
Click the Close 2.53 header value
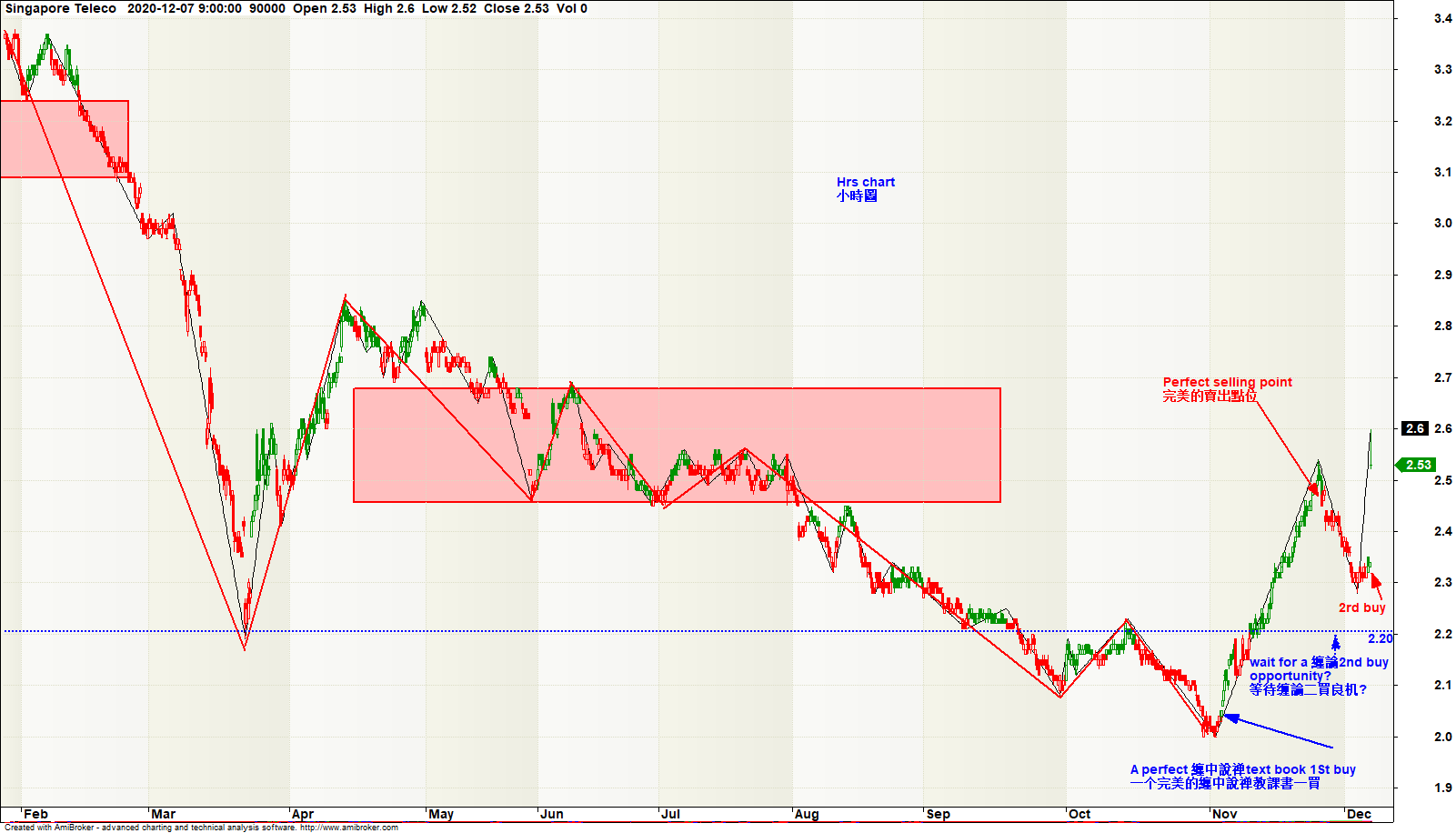(x=517, y=8)
